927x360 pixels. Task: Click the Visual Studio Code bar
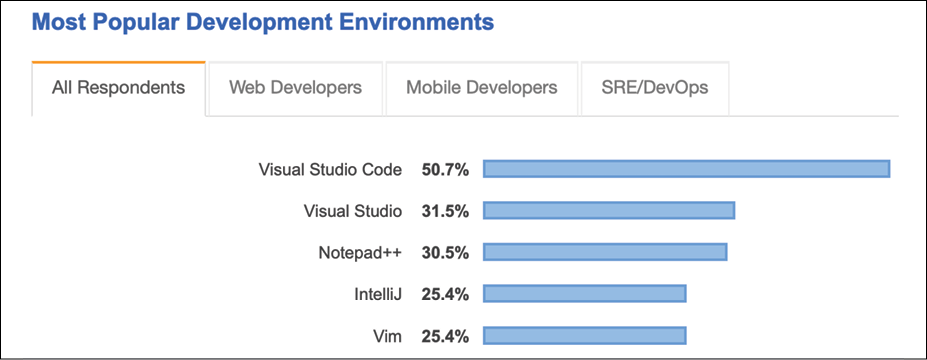(x=686, y=169)
